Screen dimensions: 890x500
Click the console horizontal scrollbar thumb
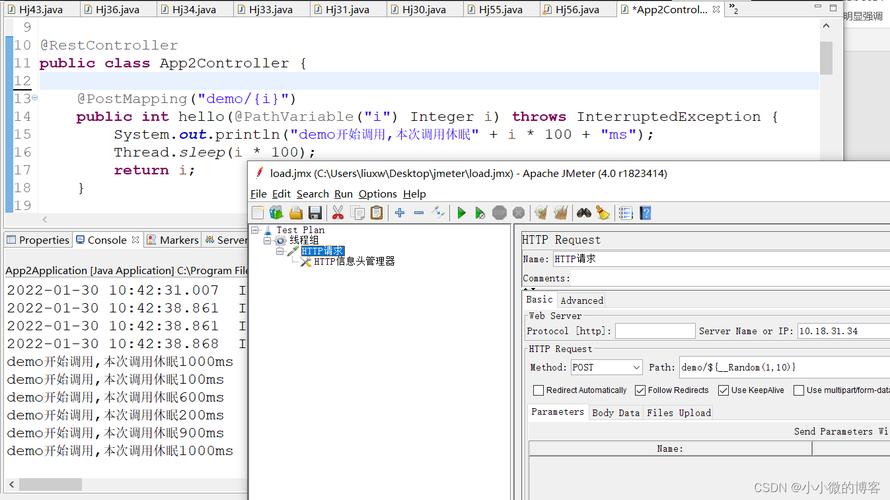[51, 485]
